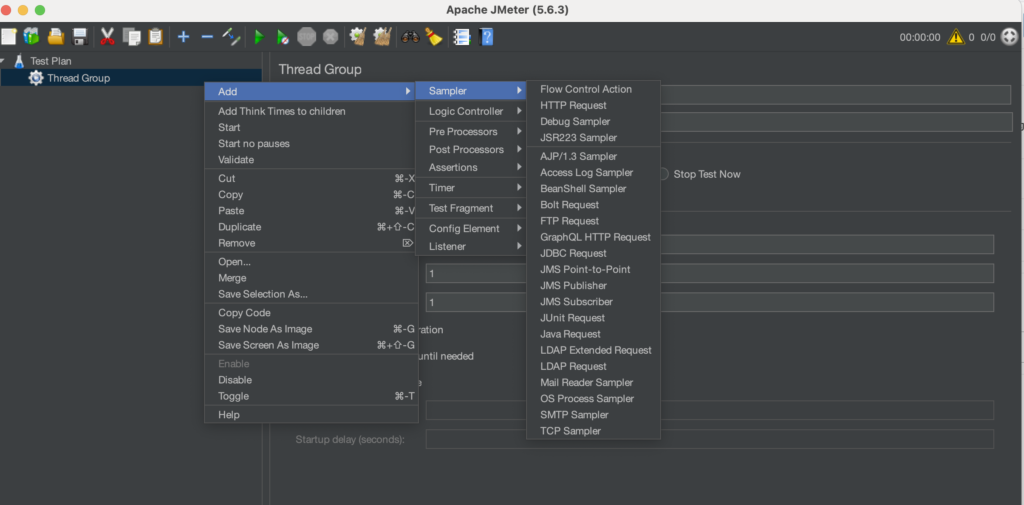
Task: Save the test plan with floppy icon
Action: coord(80,37)
